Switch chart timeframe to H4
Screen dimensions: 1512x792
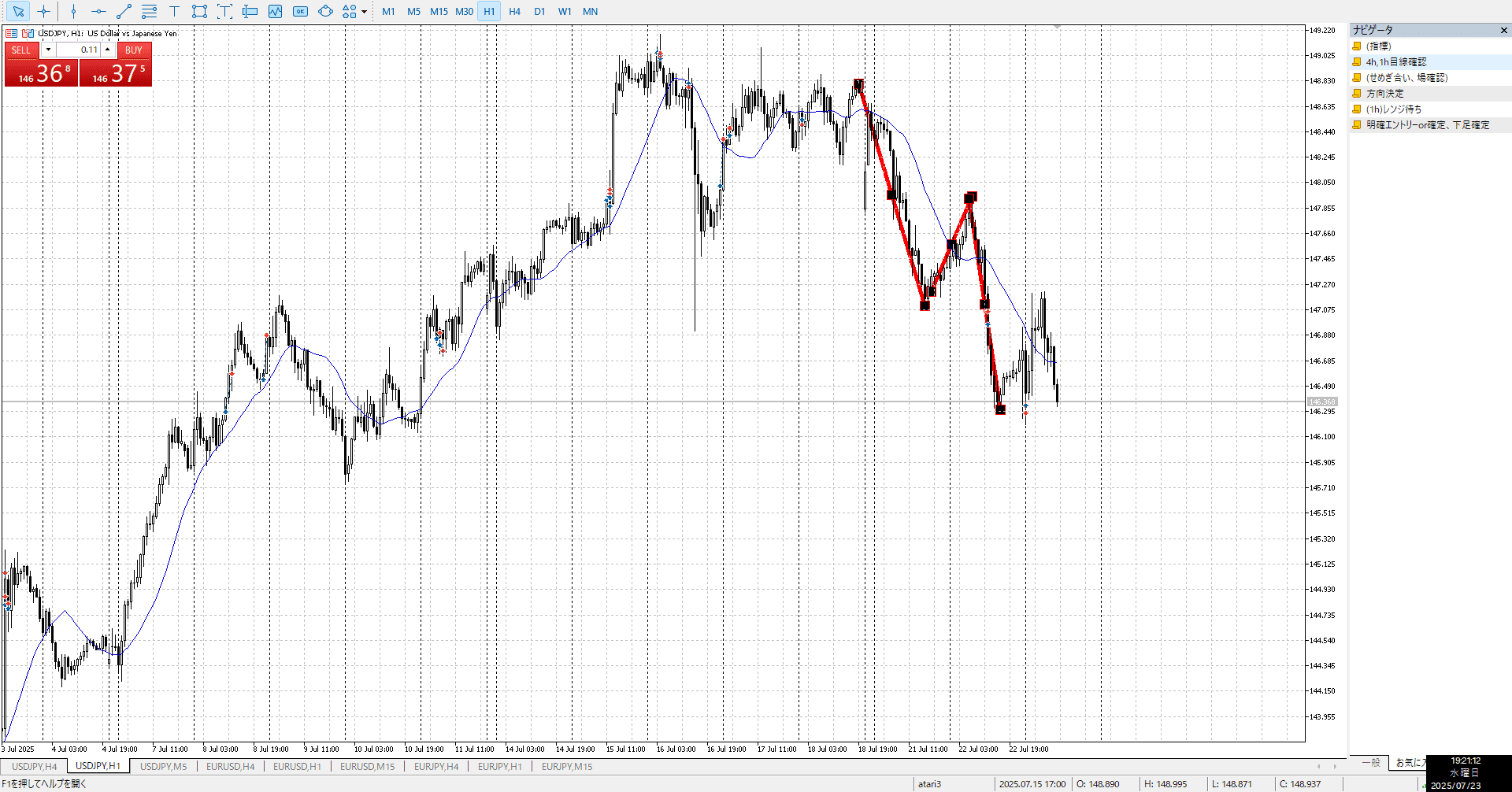514,12
